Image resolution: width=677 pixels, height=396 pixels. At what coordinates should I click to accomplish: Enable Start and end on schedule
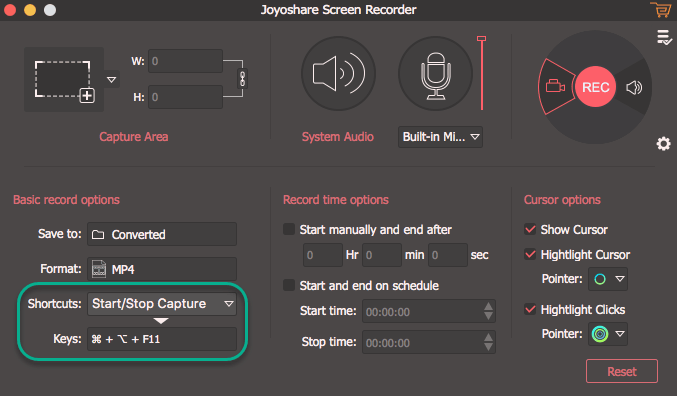point(289,285)
